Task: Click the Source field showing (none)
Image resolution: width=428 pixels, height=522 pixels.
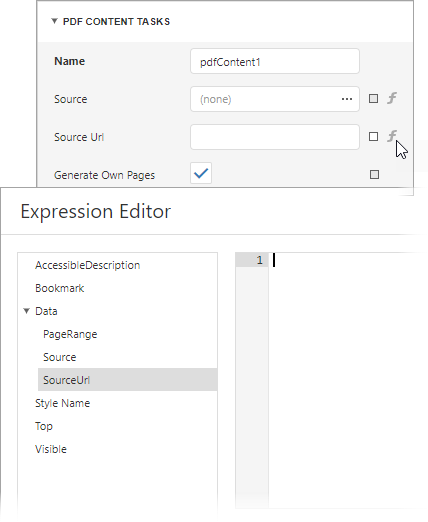Action: coord(275,99)
